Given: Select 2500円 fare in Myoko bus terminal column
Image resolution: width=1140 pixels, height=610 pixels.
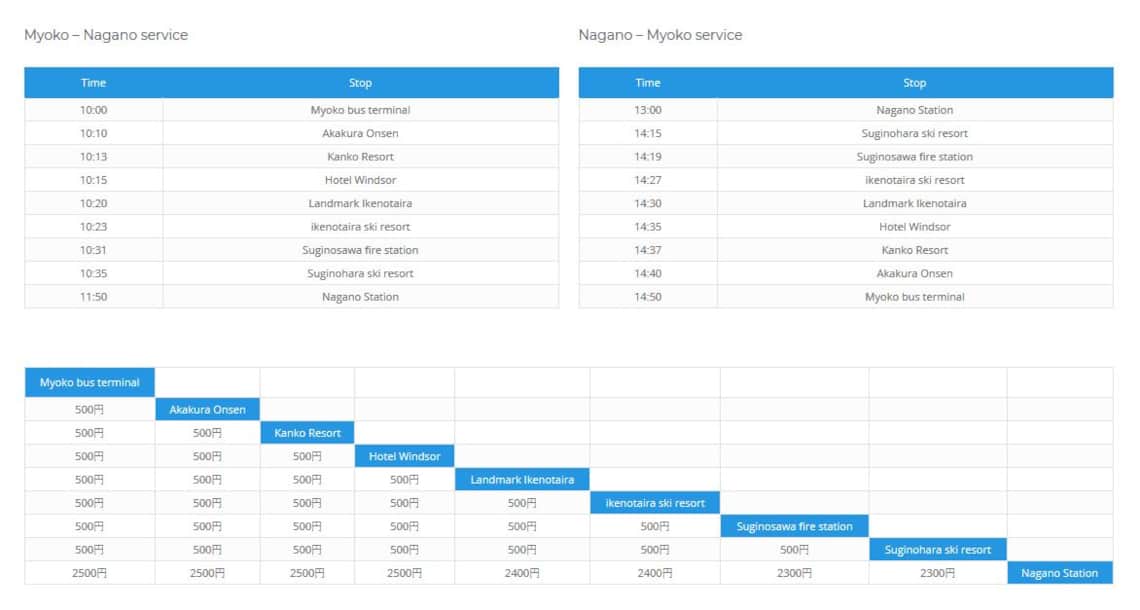Looking at the screenshot, I should pyautogui.click(x=89, y=572).
